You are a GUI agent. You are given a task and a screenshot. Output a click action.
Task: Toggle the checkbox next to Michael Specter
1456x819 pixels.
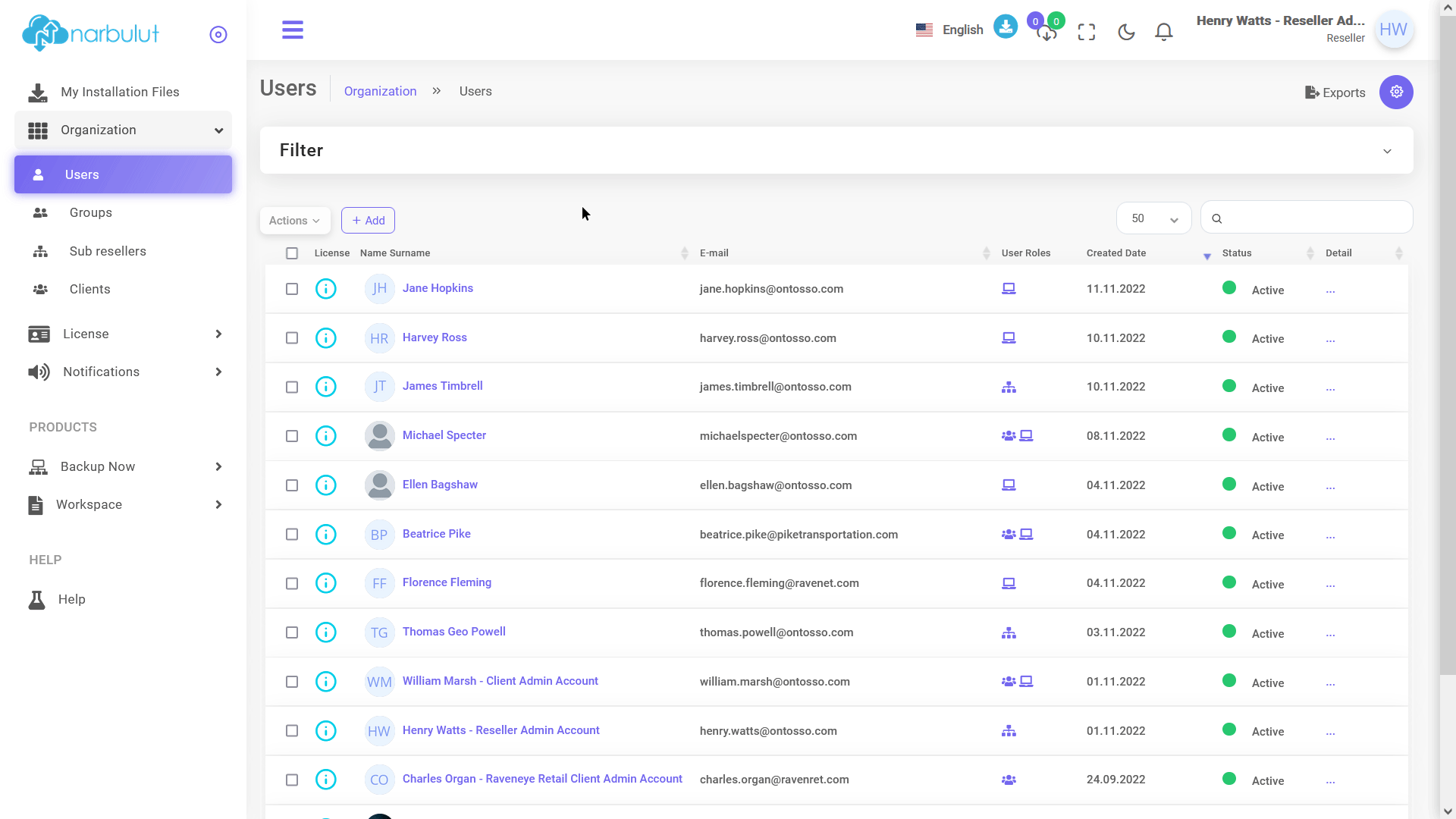tap(291, 435)
